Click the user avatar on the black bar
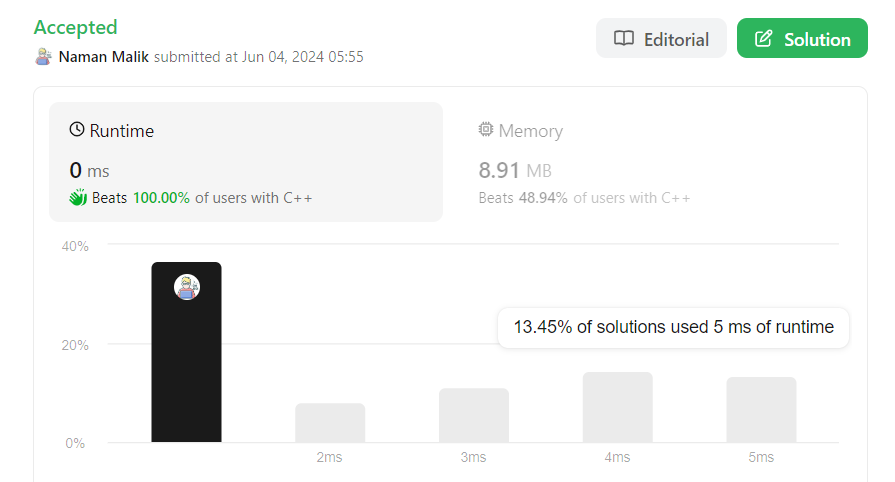Screen dimensions: 895x482 (187, 287)
